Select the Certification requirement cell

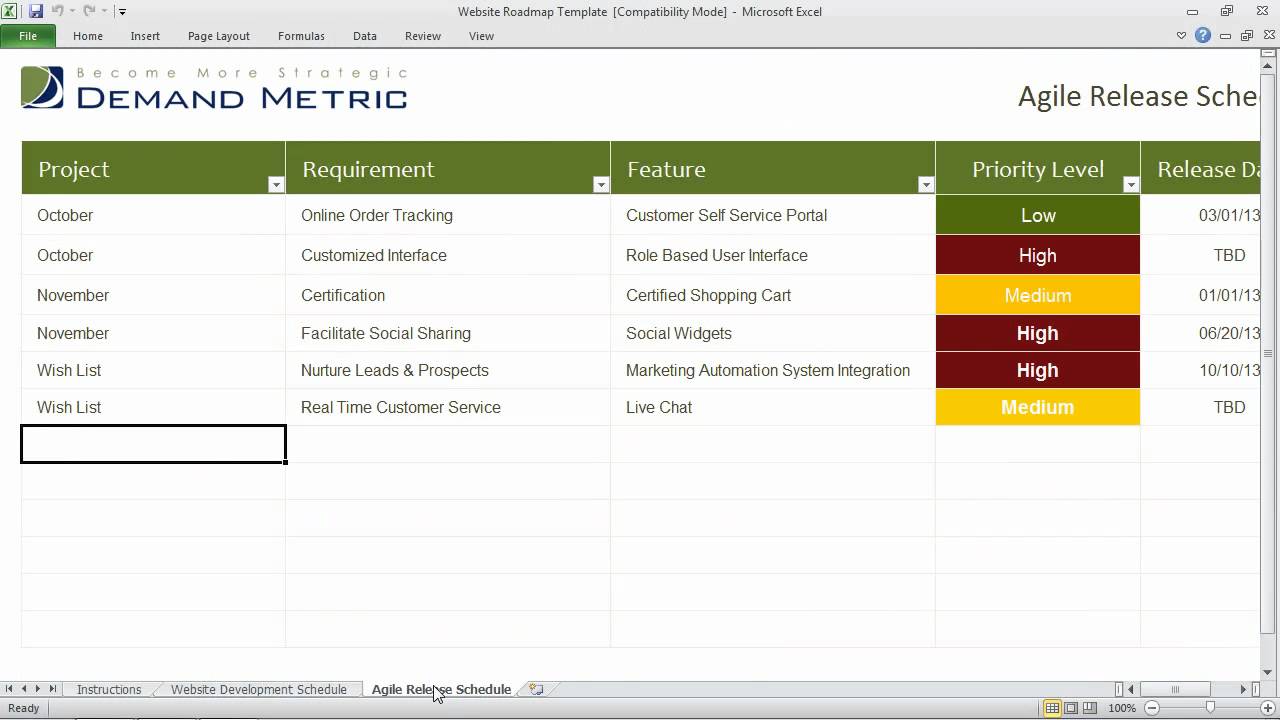point(448,295)
